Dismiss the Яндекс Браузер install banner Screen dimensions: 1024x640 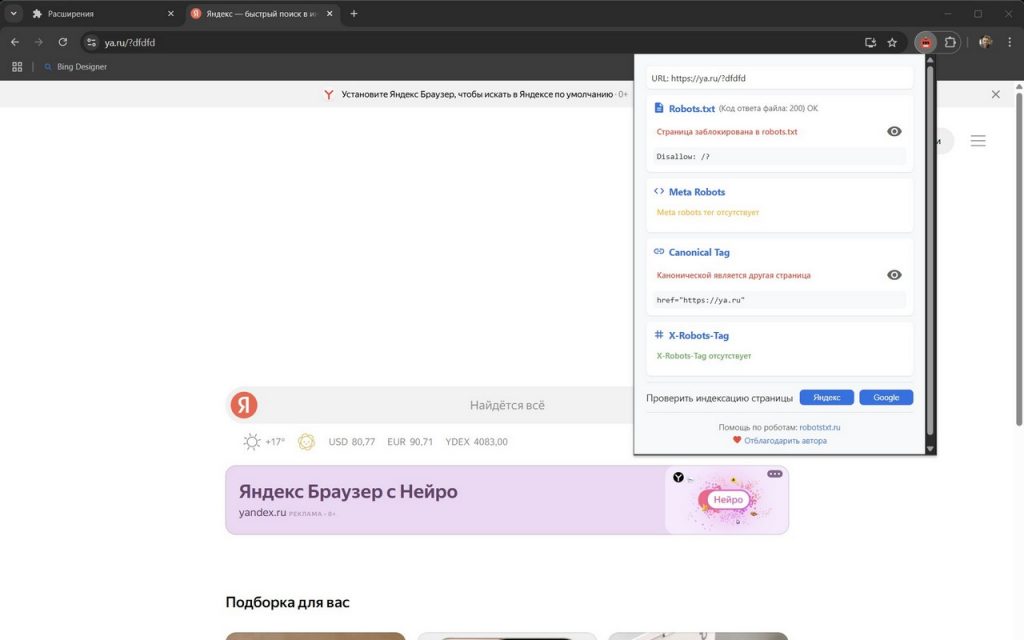[x=995, y=94]
